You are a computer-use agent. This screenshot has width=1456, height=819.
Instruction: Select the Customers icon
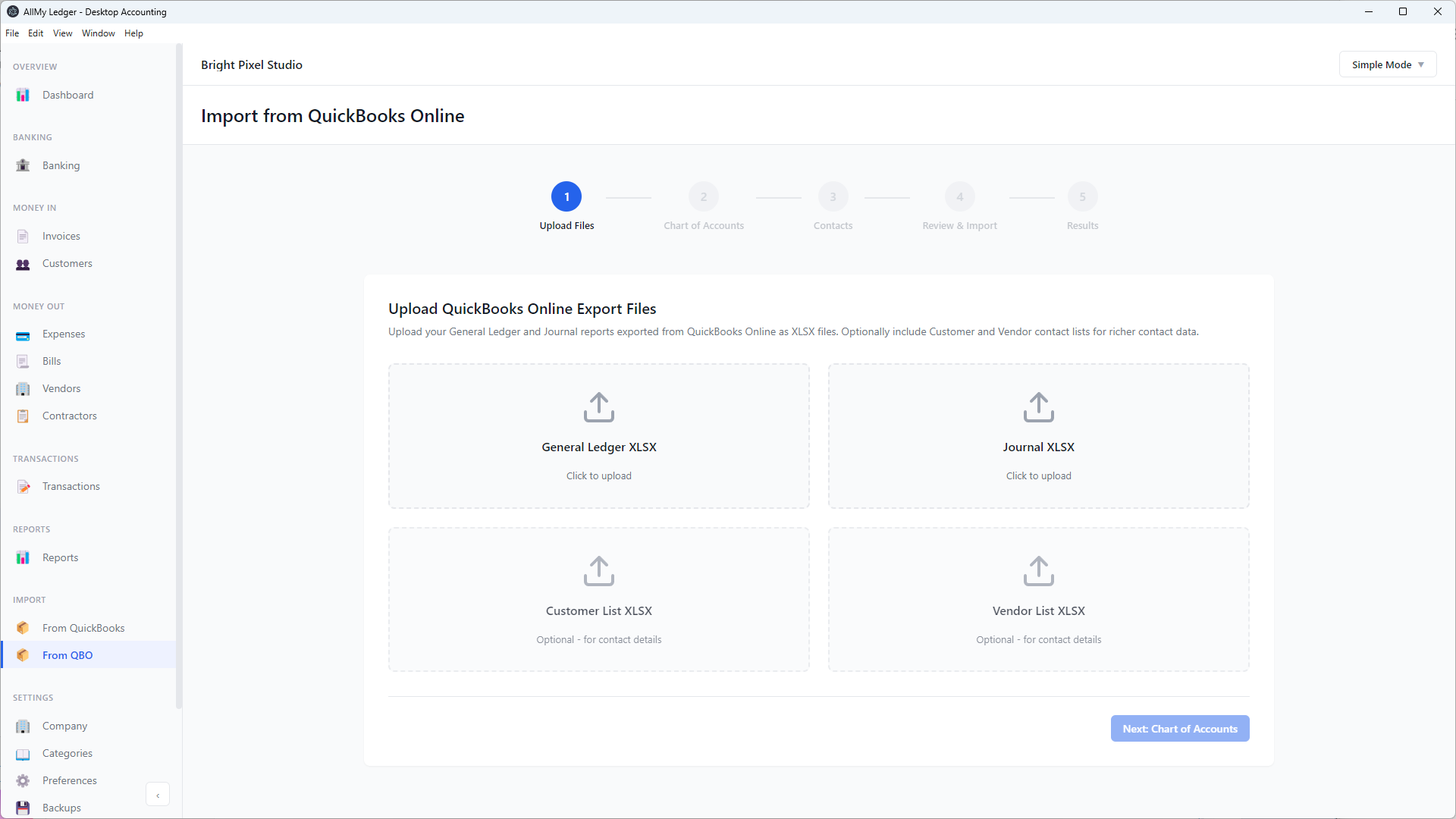(x=22, y=264)
